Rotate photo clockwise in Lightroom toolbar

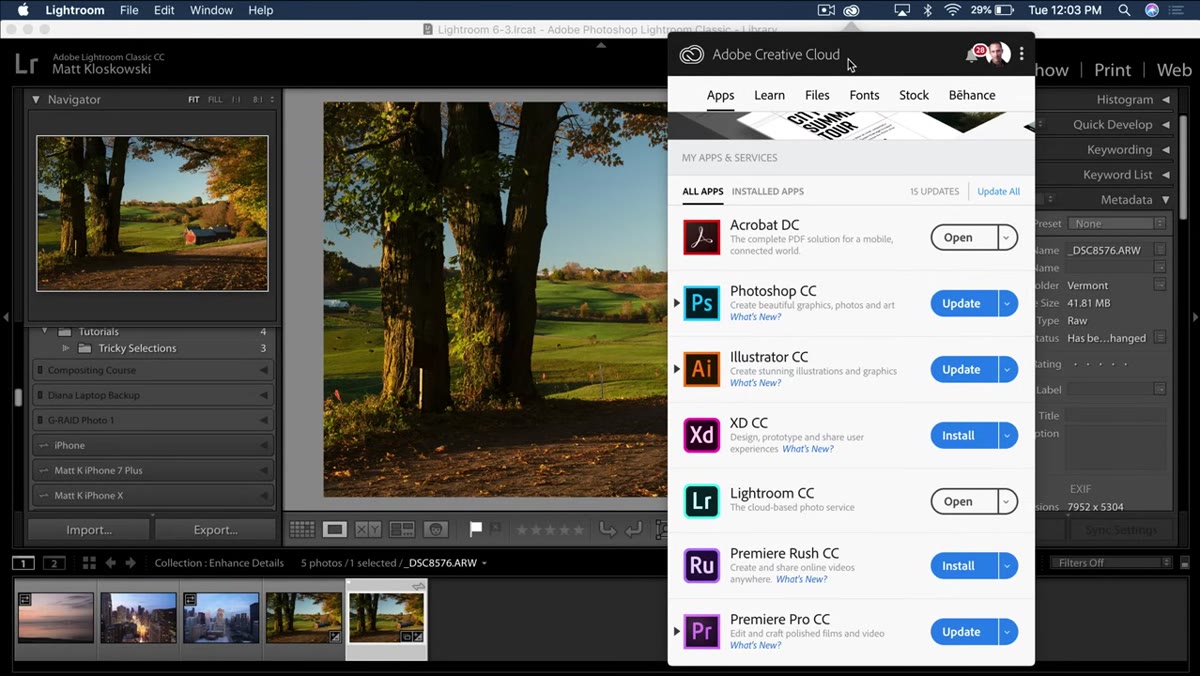(x=632, y=529)
